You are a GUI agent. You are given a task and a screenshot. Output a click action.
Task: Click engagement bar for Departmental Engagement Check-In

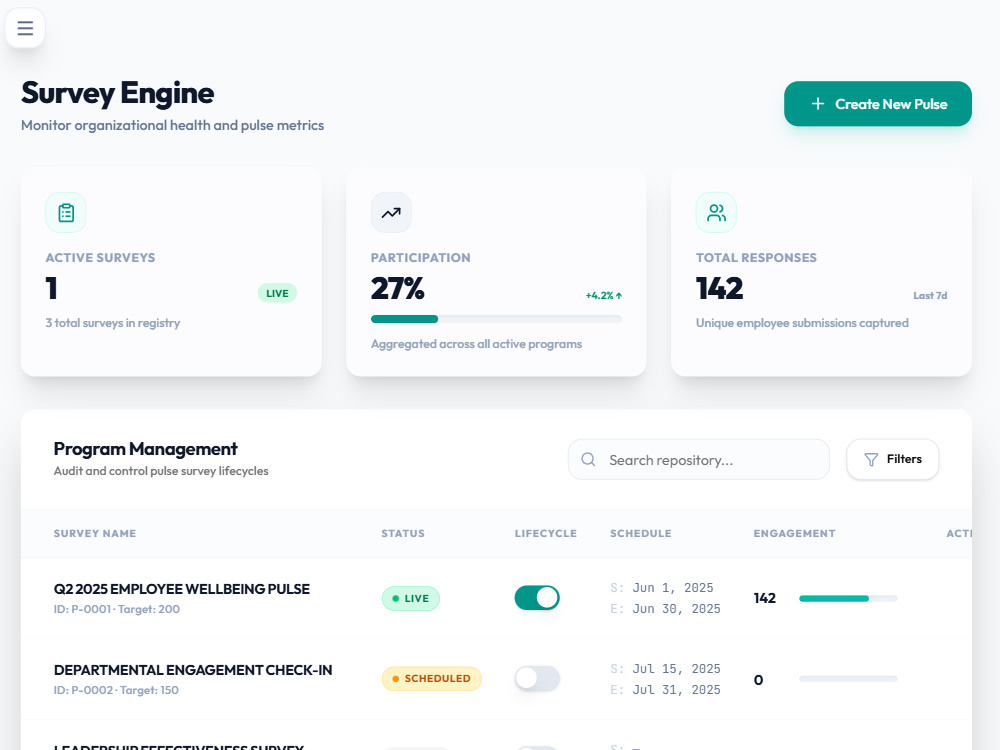point(848,679)
